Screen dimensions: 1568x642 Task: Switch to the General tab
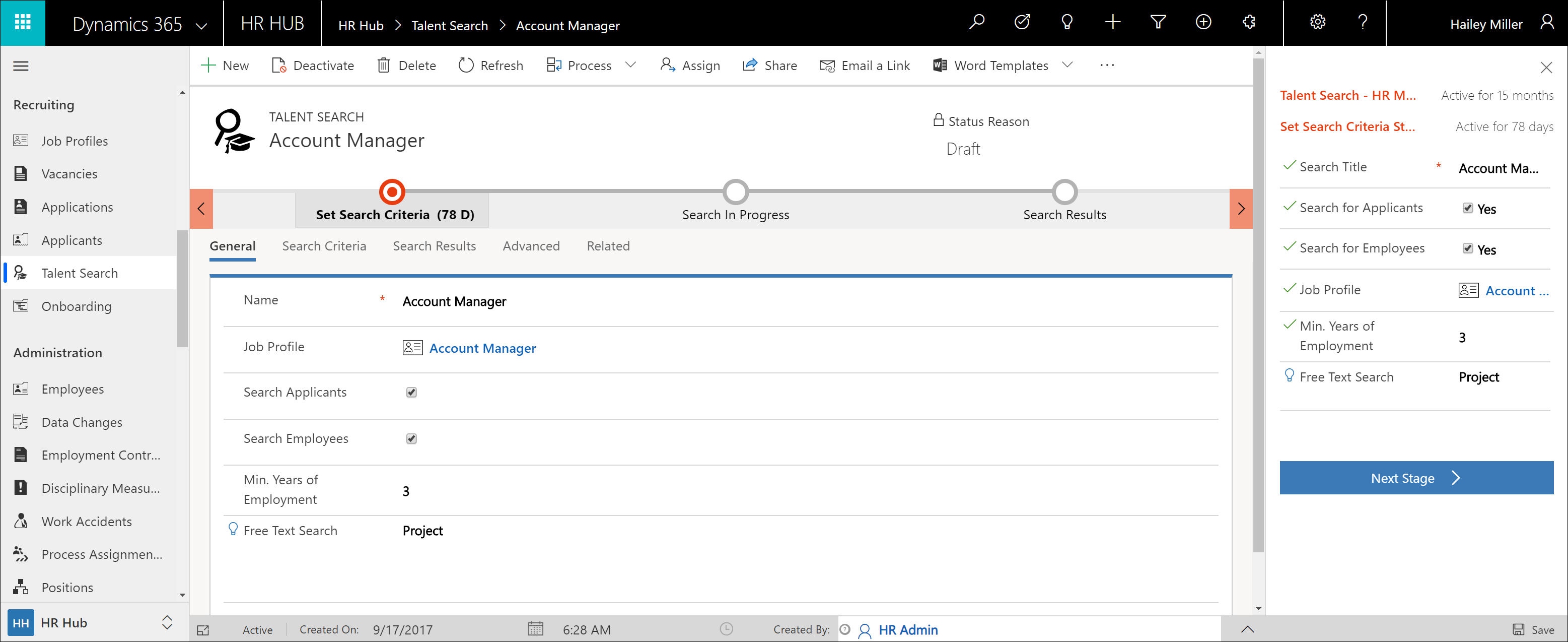[233, 246]
